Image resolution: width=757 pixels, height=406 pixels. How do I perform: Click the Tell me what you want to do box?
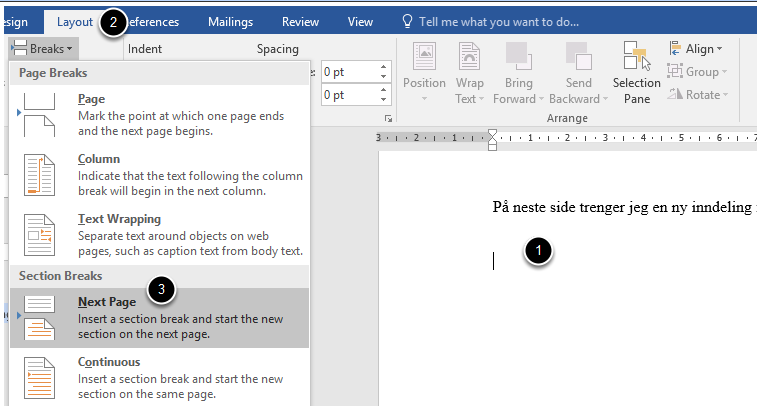click(x=499, y=22)
